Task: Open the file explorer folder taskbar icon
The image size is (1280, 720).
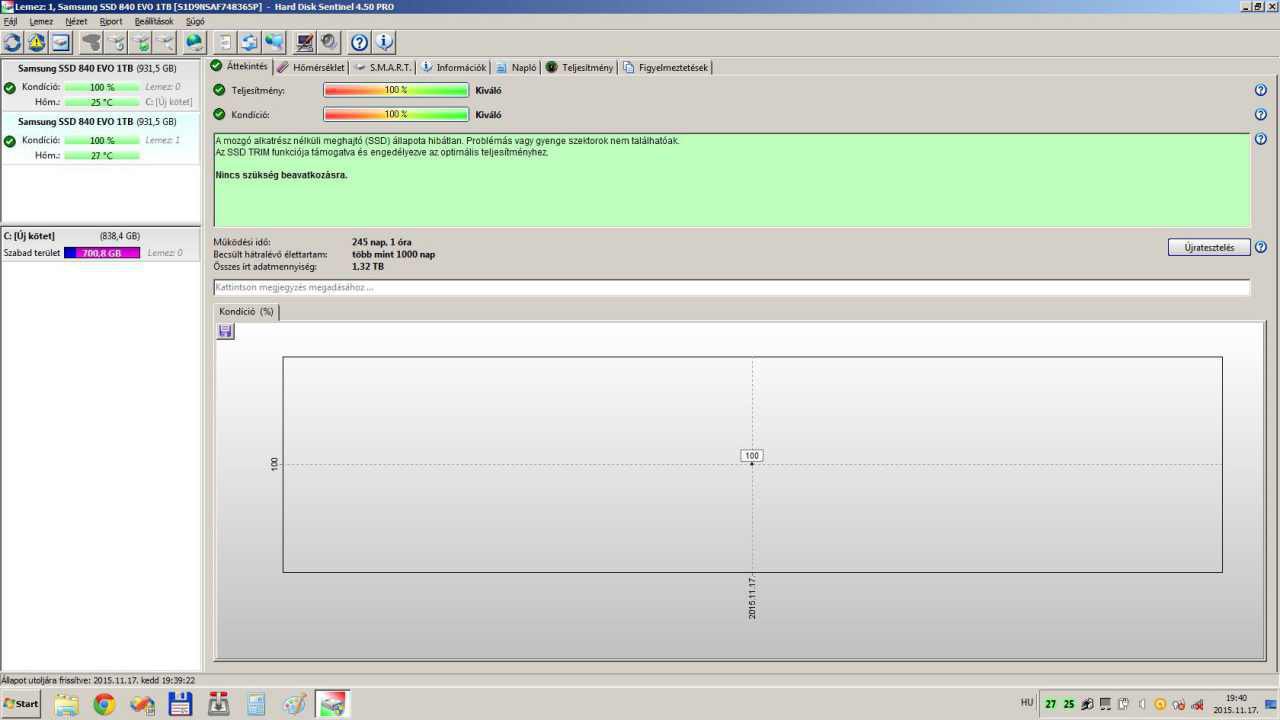Action: (67, 704)
